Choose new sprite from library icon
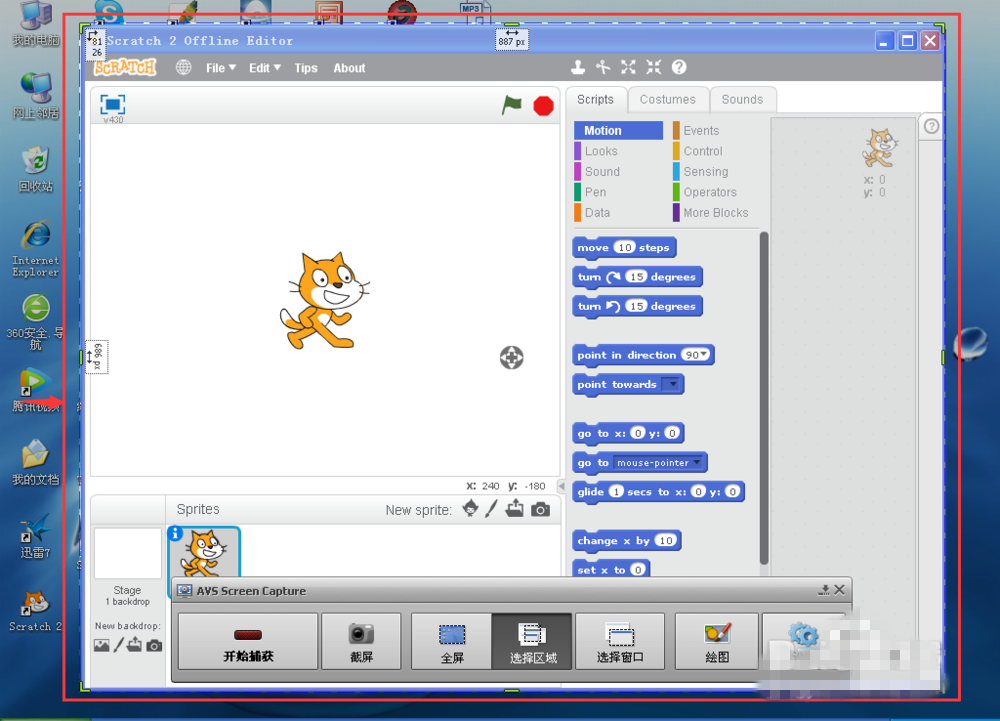 coord(470,509)
